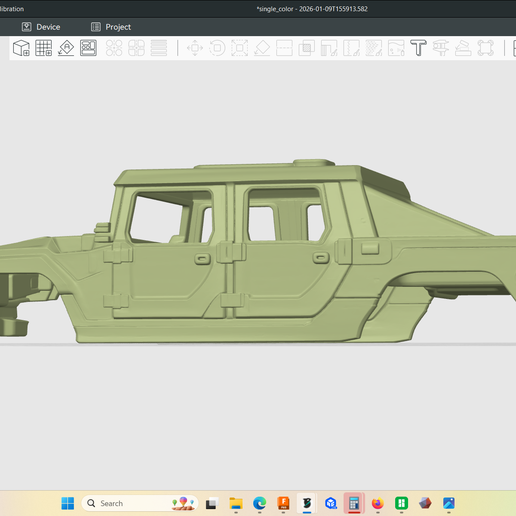Open the brown polyhedron app in taskbar

click(425, 503)
